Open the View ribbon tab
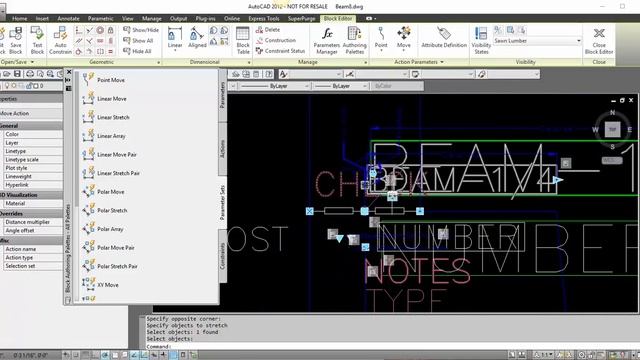Image resolution: width=640 pixels, height=360 pixels. click(x=127, y=18)
